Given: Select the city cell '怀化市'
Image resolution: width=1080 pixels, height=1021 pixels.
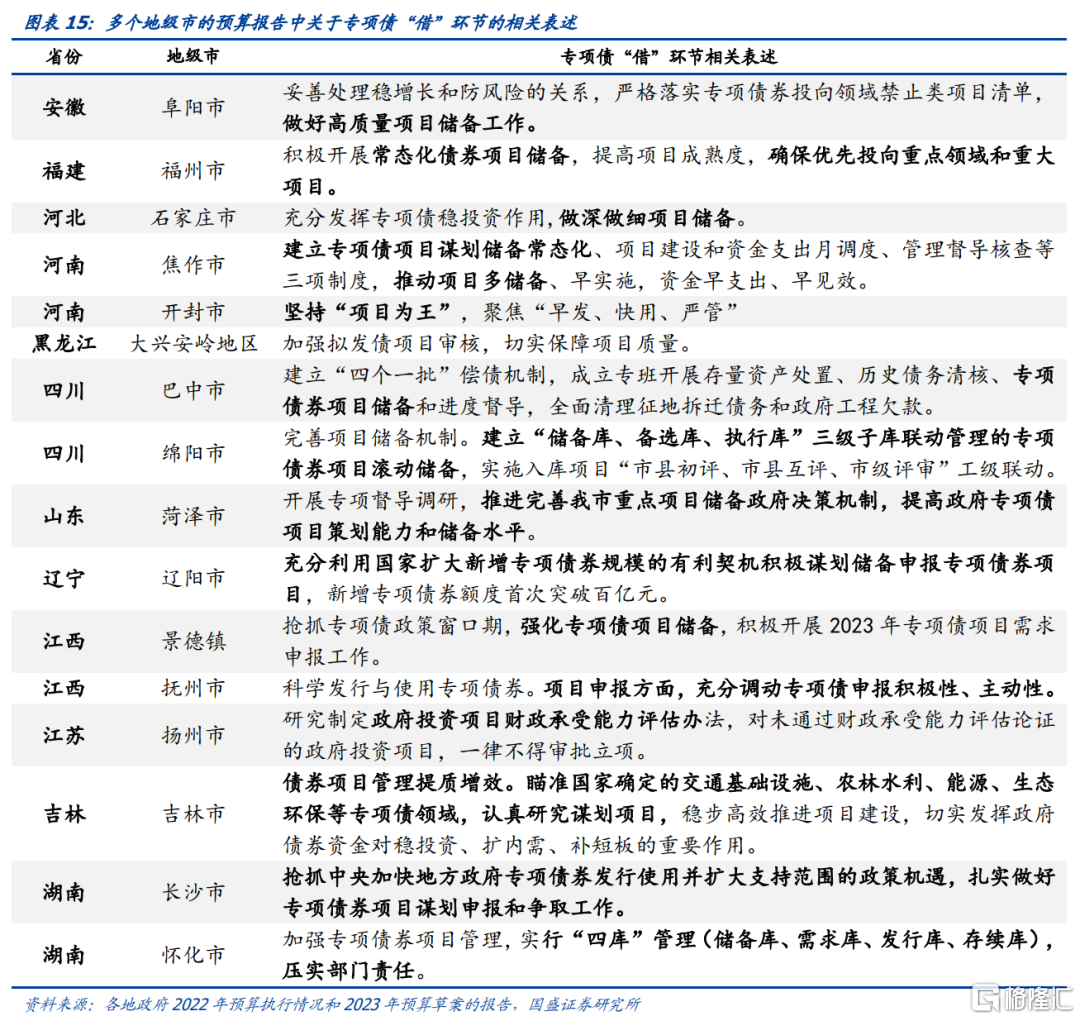Looking at the screenshot, I should click(x=193, y=956).
